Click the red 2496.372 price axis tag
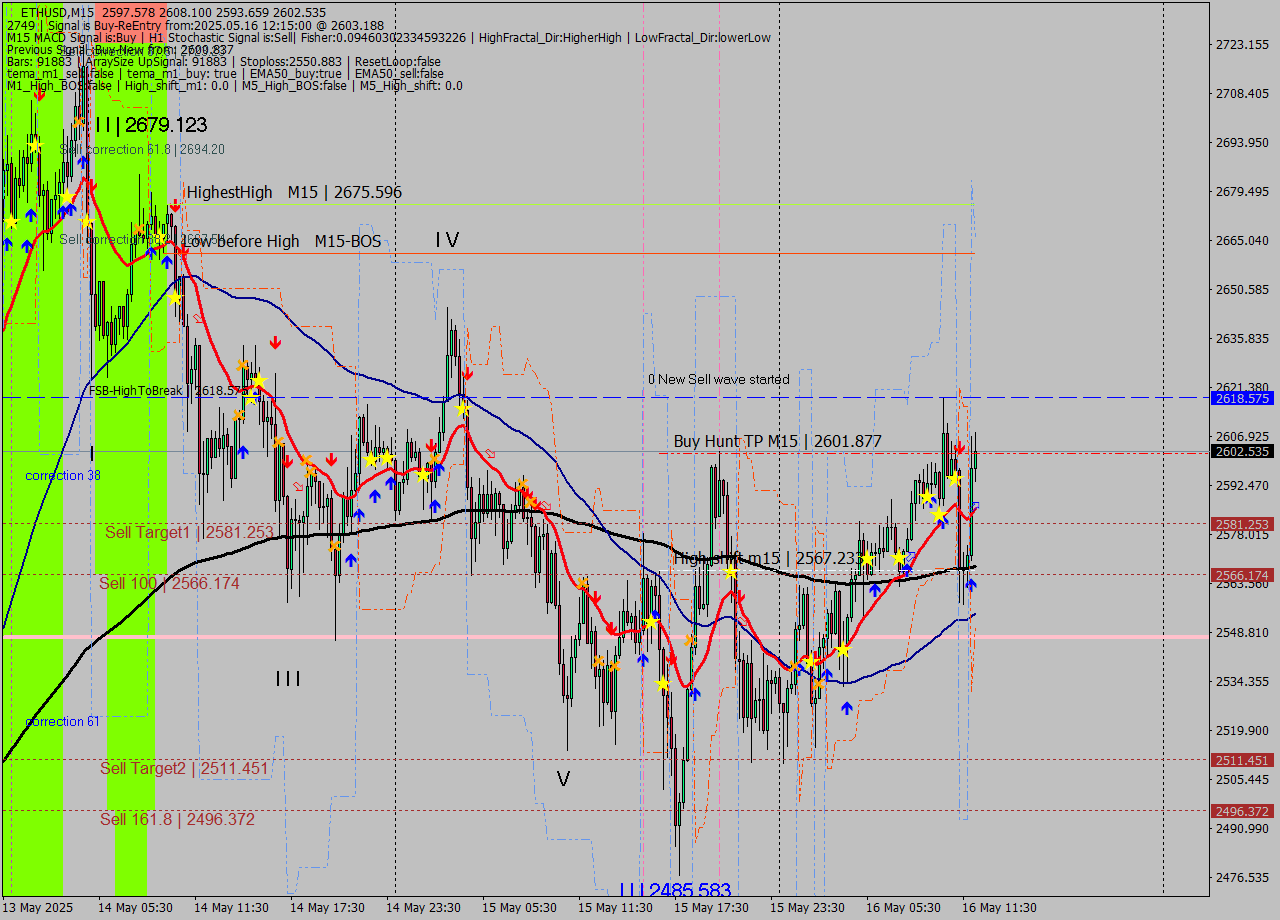The width and height of the screenshot is (1280, 920). point(1242,811)
